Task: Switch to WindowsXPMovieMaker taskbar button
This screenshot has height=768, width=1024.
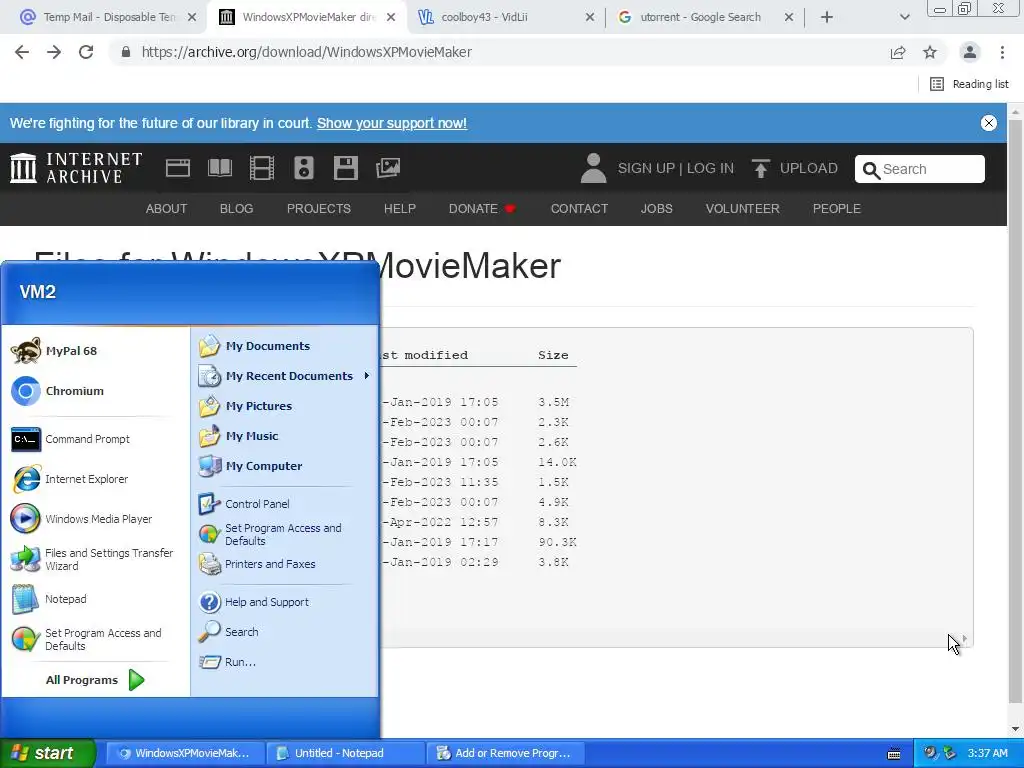Action: [185, 753]
